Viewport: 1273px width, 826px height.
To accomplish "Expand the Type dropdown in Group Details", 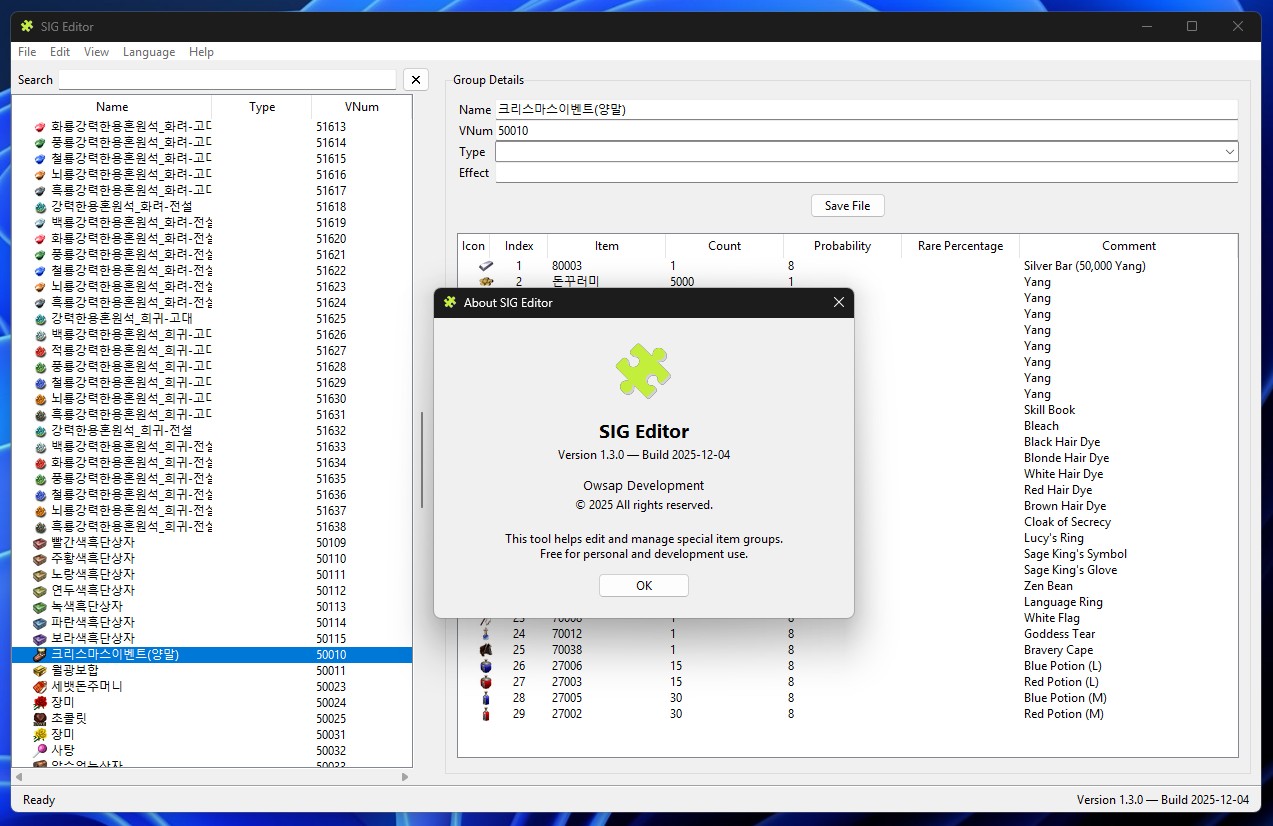I will click(1229, 152).
